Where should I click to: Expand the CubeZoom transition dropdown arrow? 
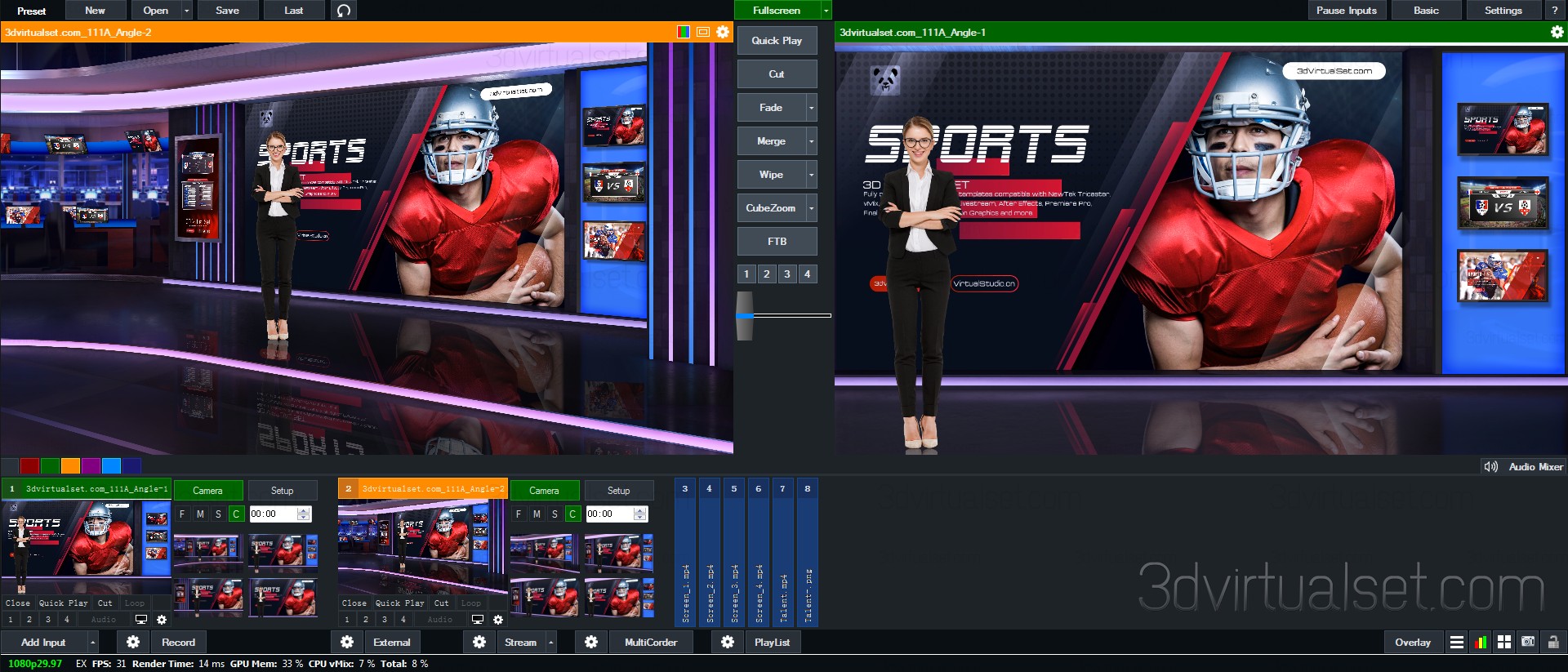pyautogui.click(x=811, y=208)
